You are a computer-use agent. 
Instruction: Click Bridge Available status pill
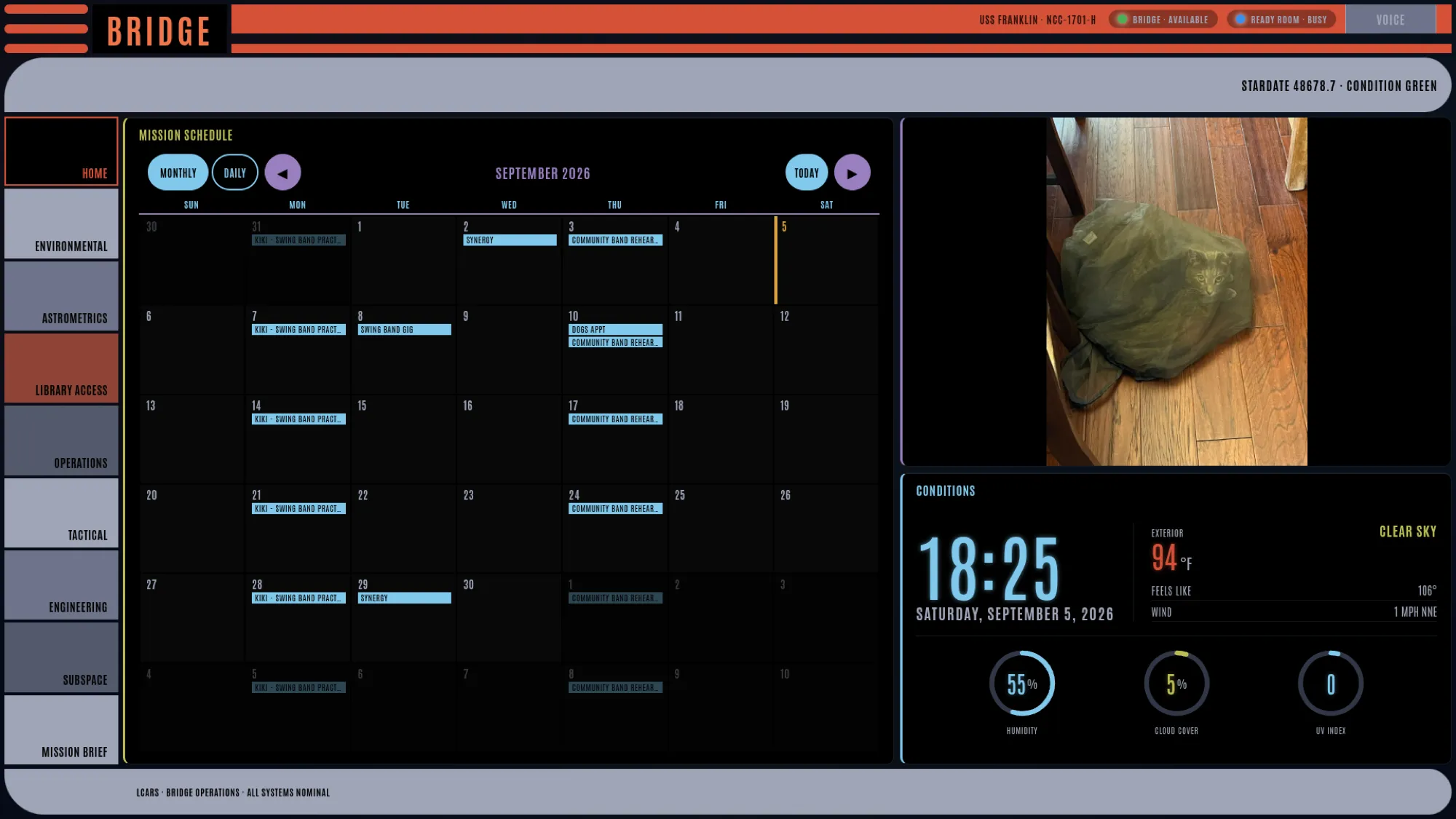(x=1163, y=20)
